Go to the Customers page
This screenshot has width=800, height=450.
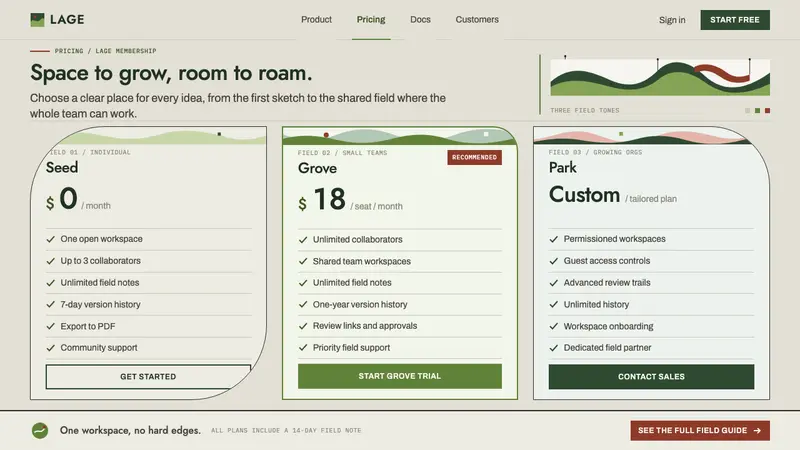tap(477, 19)
